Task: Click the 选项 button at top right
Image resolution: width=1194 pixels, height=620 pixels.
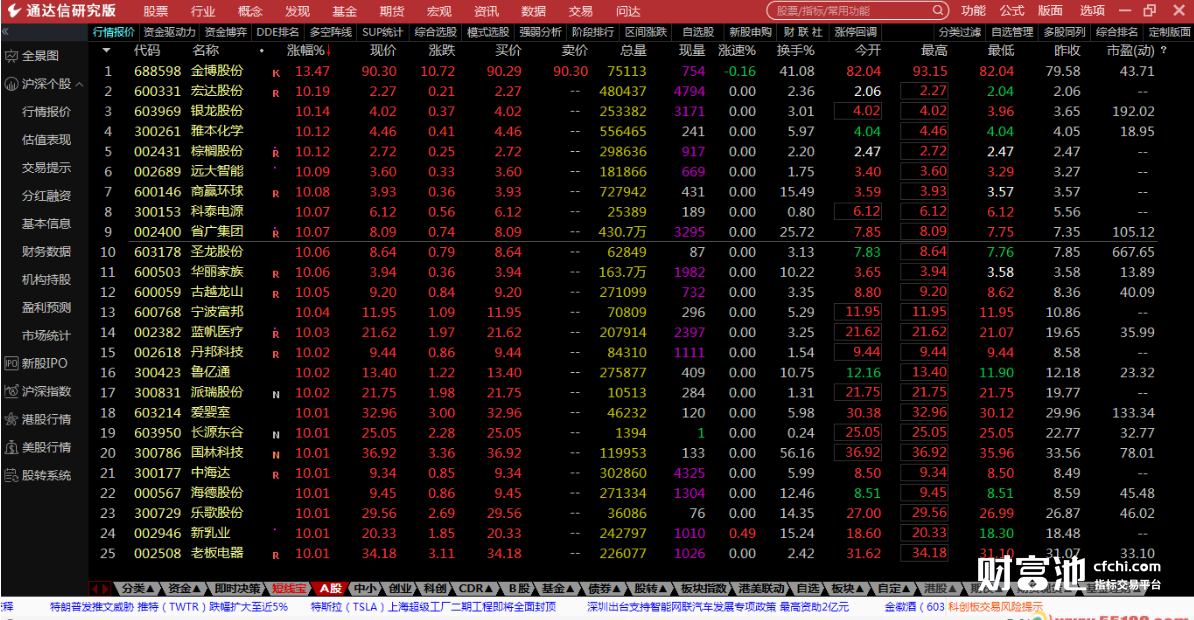Action: click(1091, 11)
